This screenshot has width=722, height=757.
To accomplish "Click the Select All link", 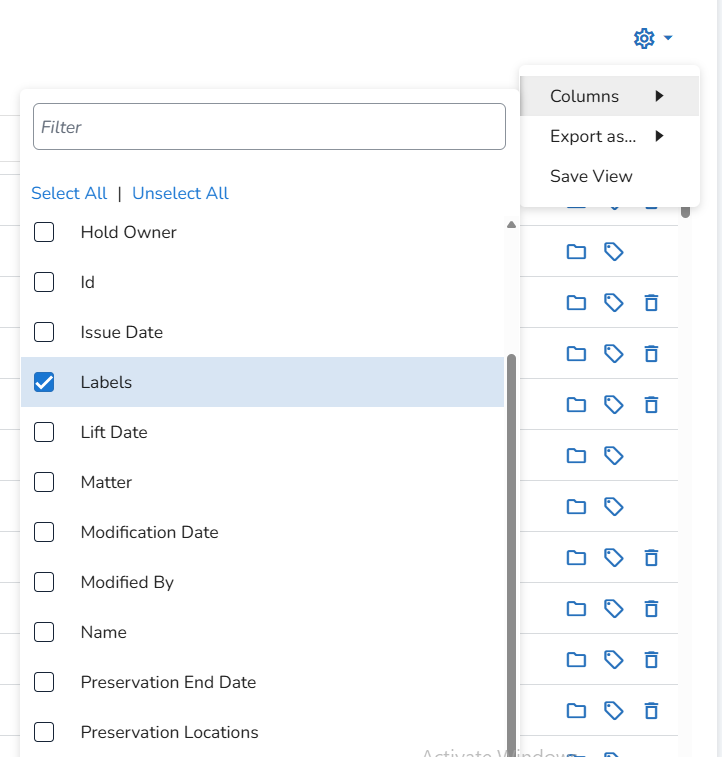I will click(69, 193).
